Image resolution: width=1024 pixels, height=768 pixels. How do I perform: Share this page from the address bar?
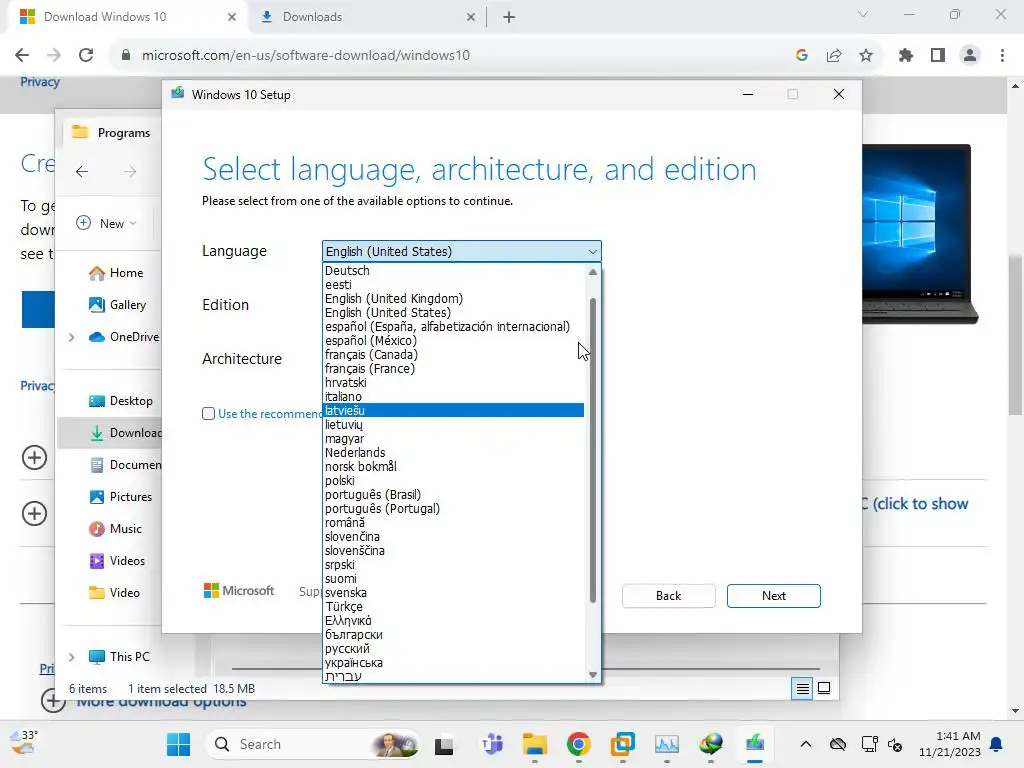click(x=834, y=56)
